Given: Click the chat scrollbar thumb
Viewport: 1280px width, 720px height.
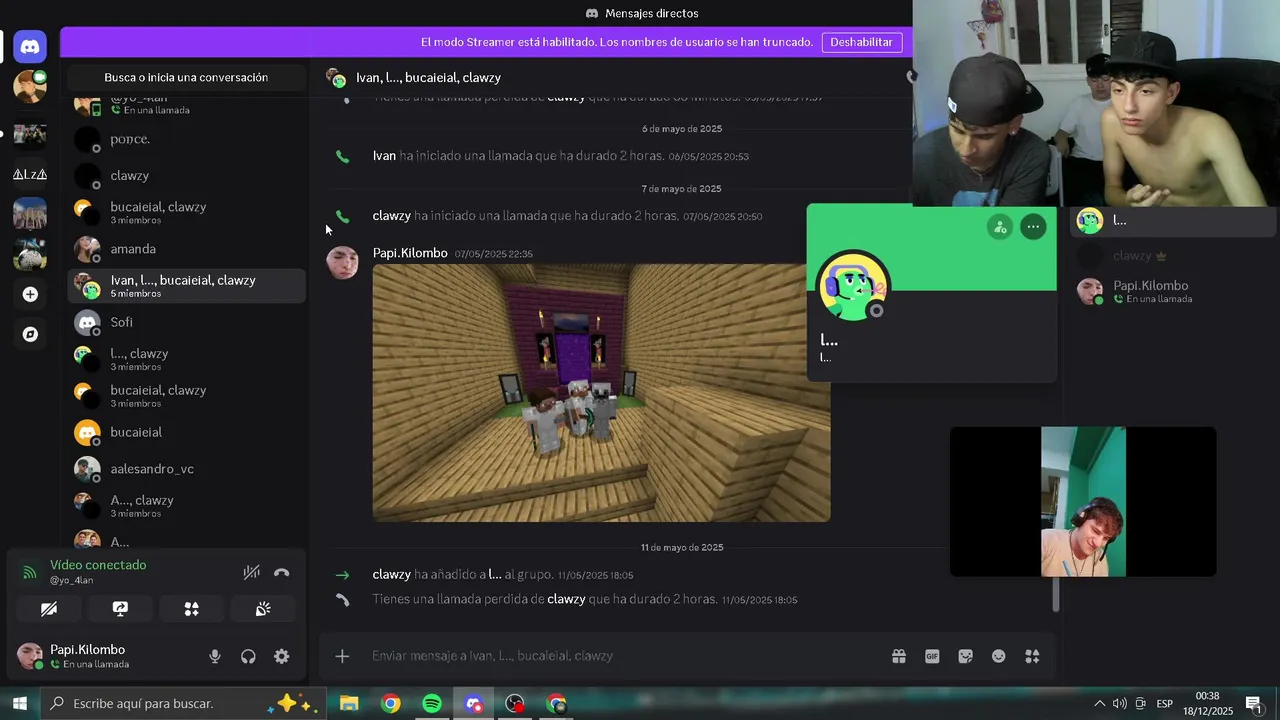Looking at the screenshot, I should point(1055,595).
